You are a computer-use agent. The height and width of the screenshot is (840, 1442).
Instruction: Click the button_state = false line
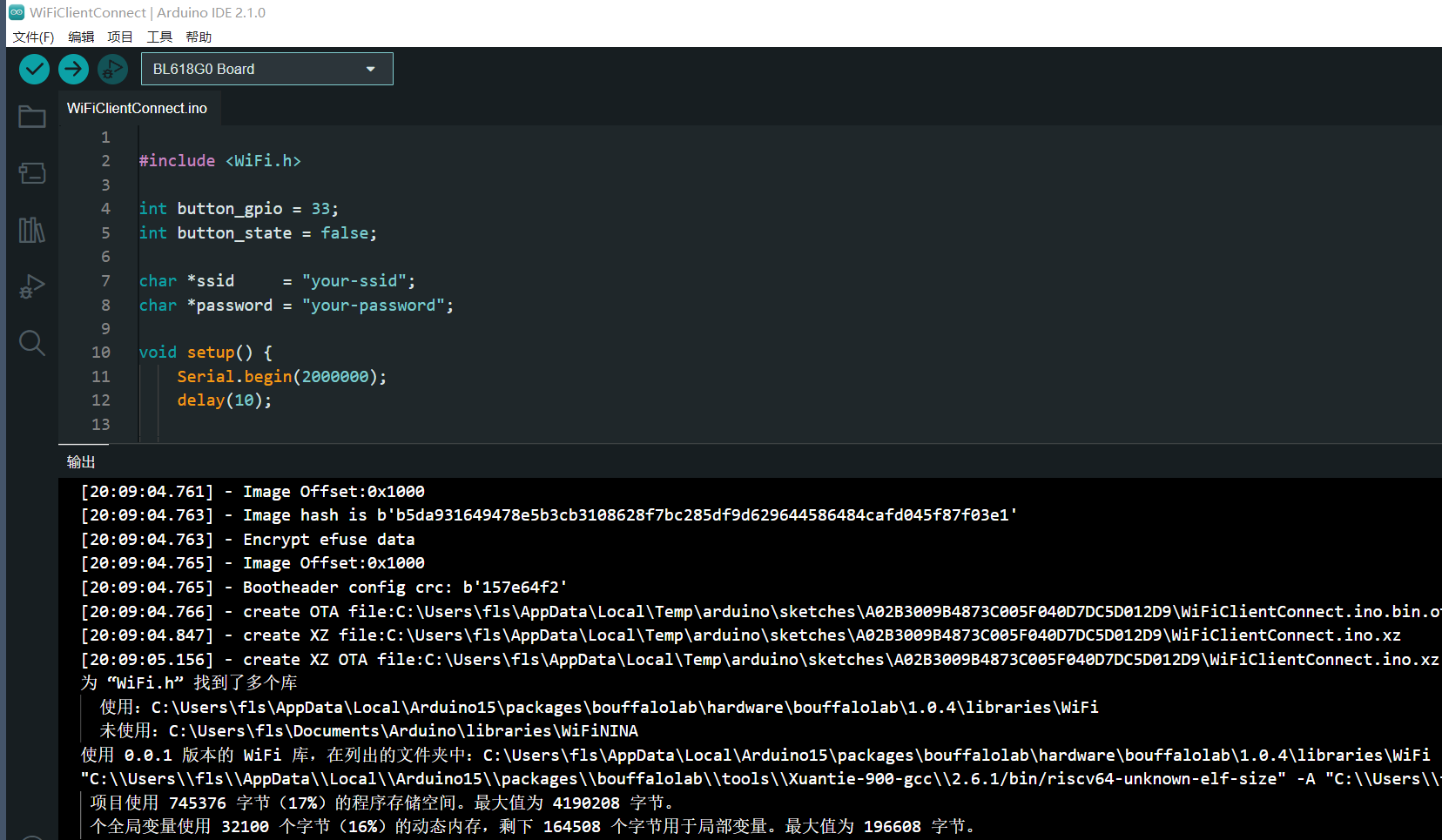tap(258, 233)
